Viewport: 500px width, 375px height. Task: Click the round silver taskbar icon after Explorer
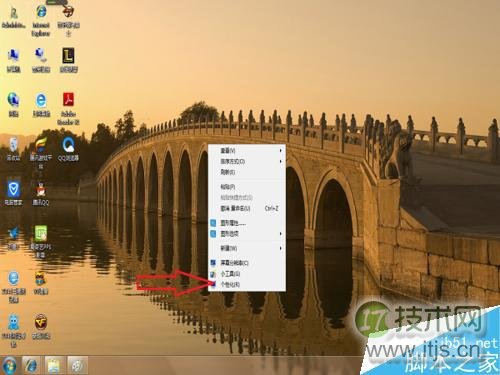(x=77, y=366)
